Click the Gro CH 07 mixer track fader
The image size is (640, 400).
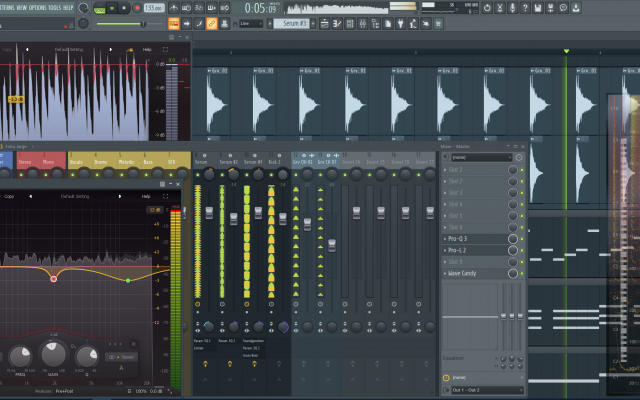pos(332,245)
